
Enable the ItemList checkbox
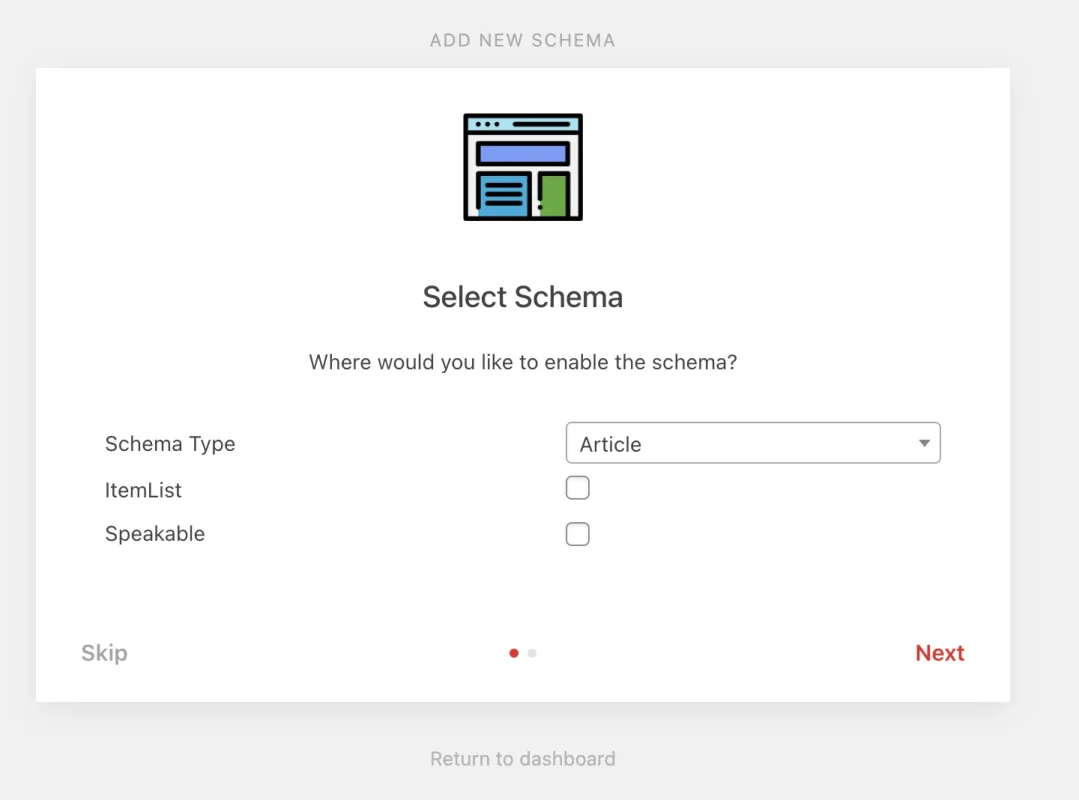click(578, 488)
